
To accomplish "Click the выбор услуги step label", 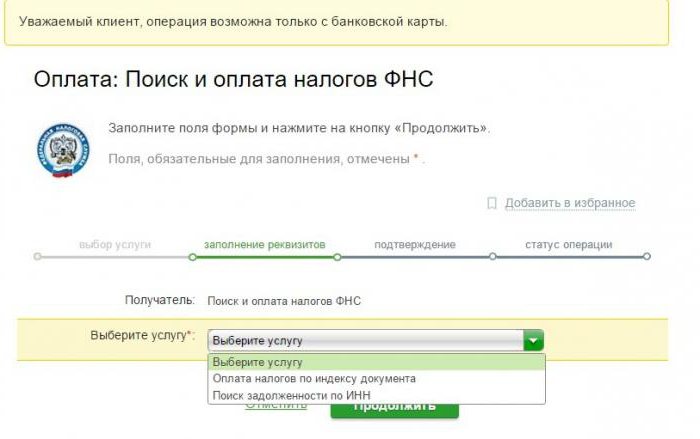I will pos(114,244).
